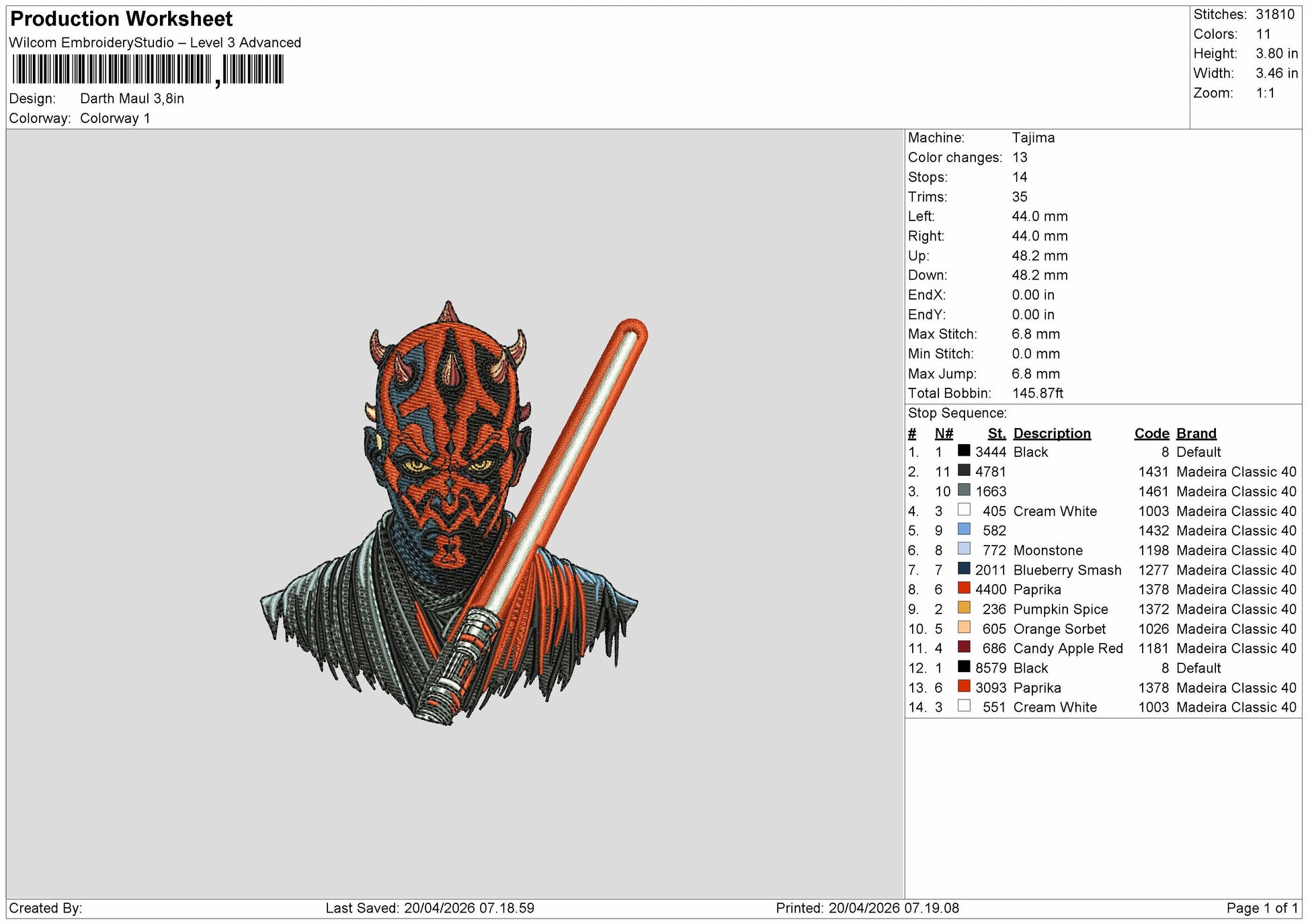Click the Paprika swatch with 4400 stitches
Viewport: 1308px width, 924px height.
pyautogui.click(x=964, y=588)
